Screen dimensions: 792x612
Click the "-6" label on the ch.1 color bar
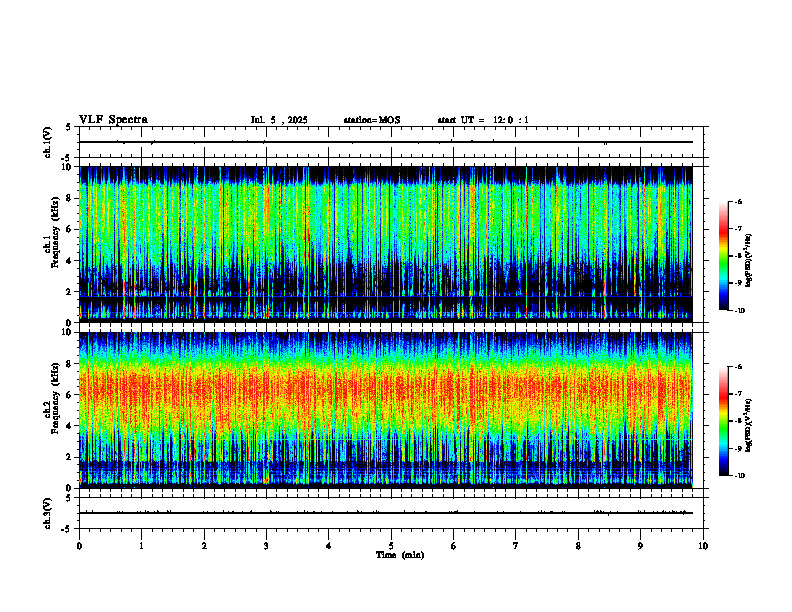pyautogui.click(x=739, y=202)
